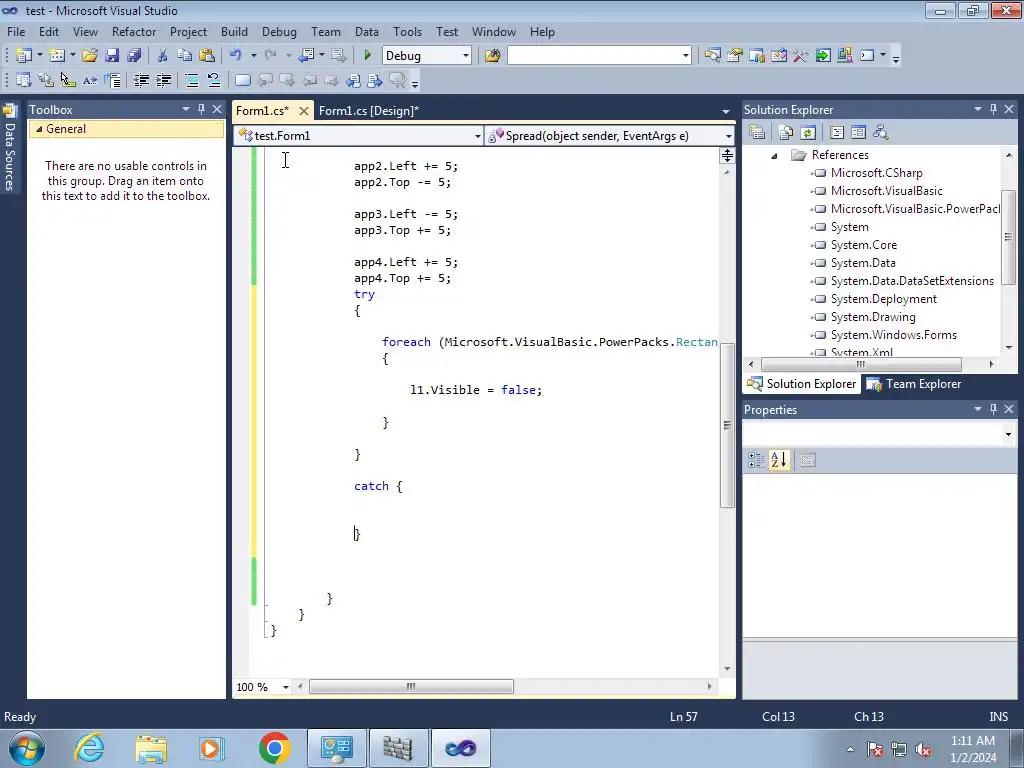The height and width of the screenshot is (768, 1024).
Task: Open Solution Explorer from the main toolbar icon
Action: click(x=712, y=56)
